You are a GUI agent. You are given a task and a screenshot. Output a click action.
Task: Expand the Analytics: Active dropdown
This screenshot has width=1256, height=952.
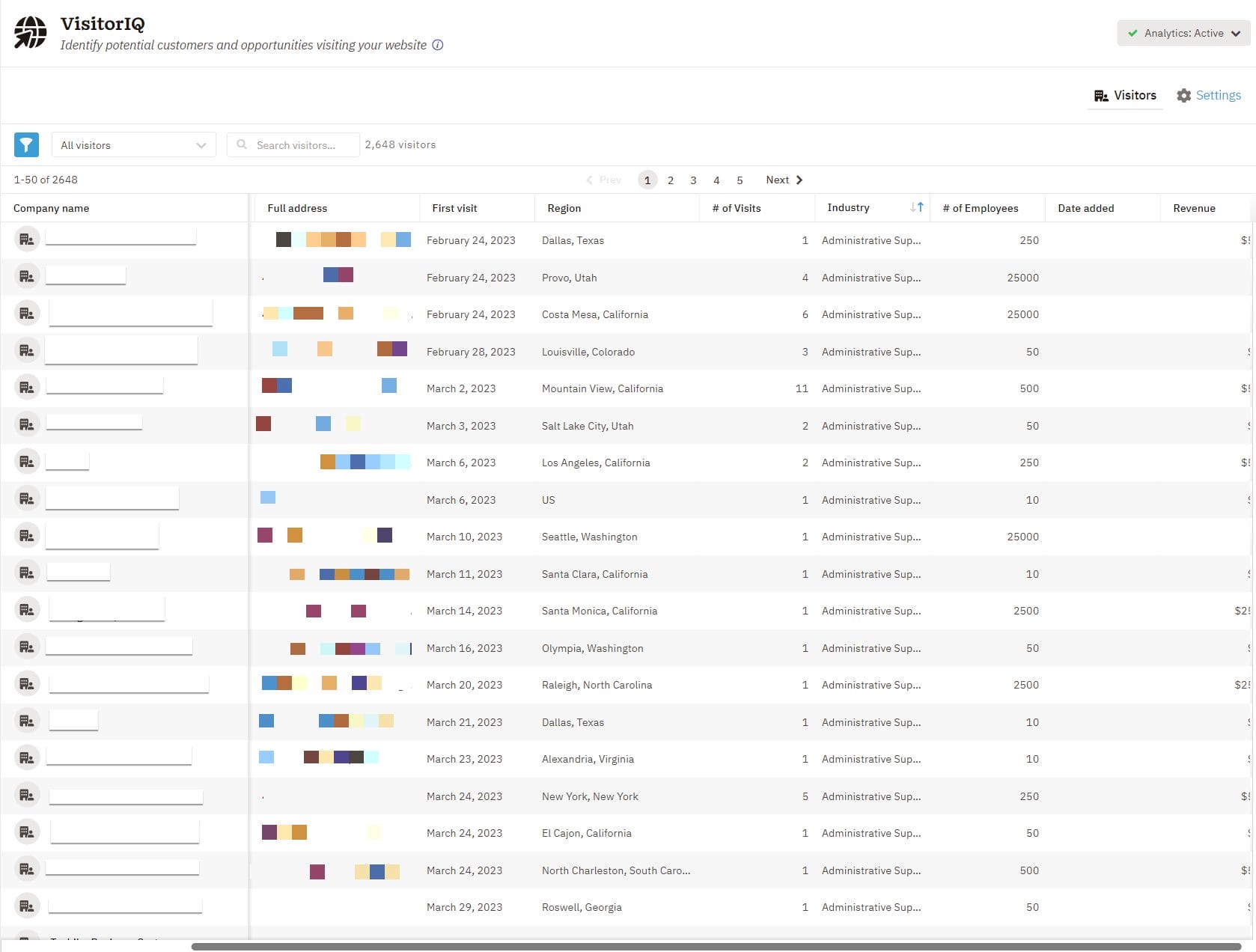(x=1236, y=33)
